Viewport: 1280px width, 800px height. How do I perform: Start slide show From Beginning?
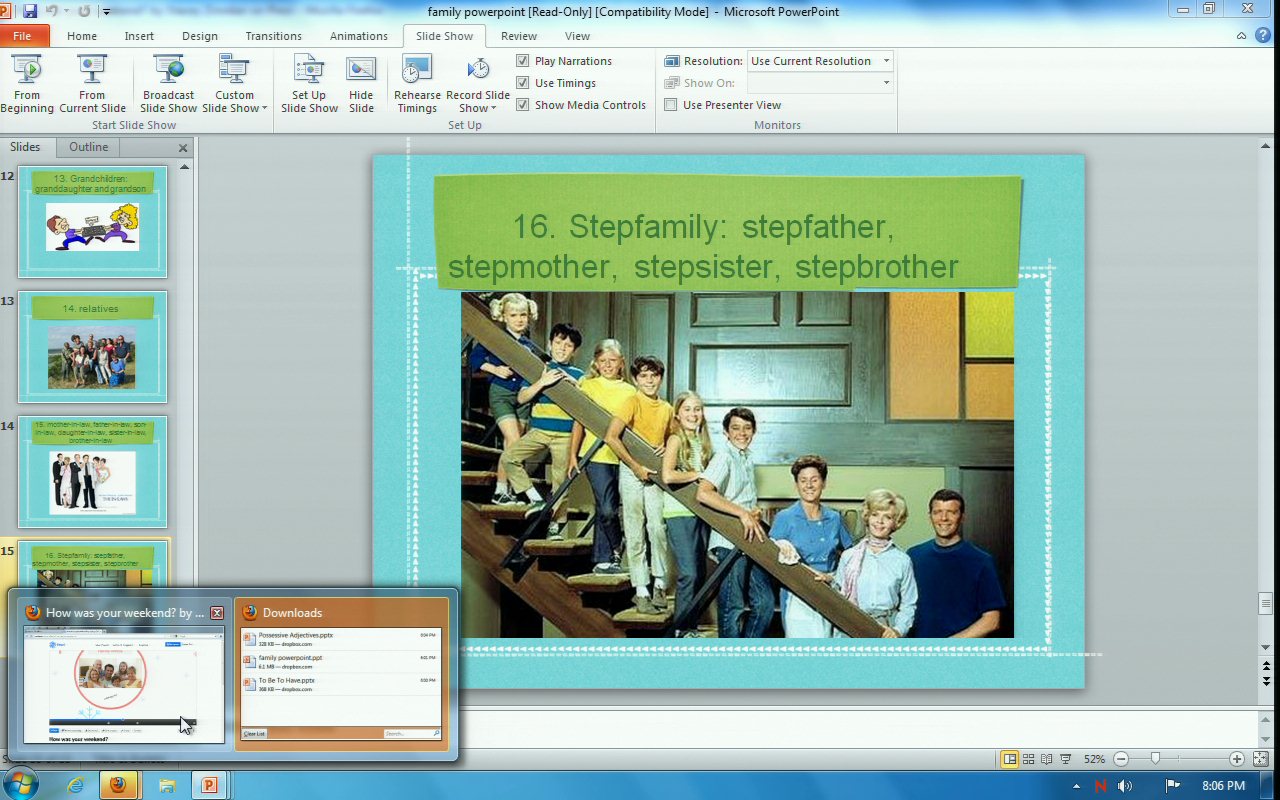coord(27,84)
